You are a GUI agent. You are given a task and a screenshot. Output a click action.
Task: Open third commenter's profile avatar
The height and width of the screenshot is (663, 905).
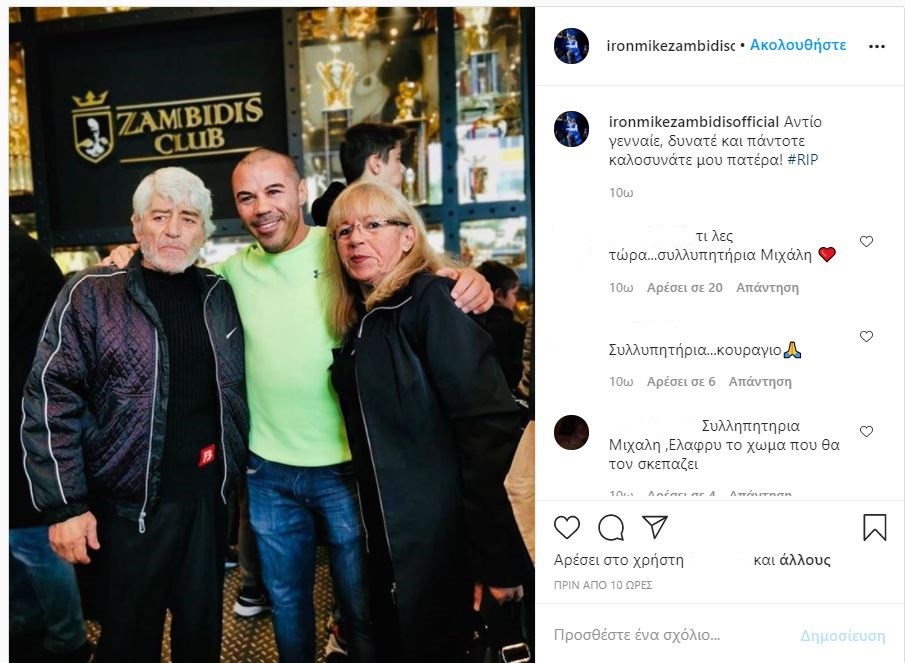(x=571, y=432)
